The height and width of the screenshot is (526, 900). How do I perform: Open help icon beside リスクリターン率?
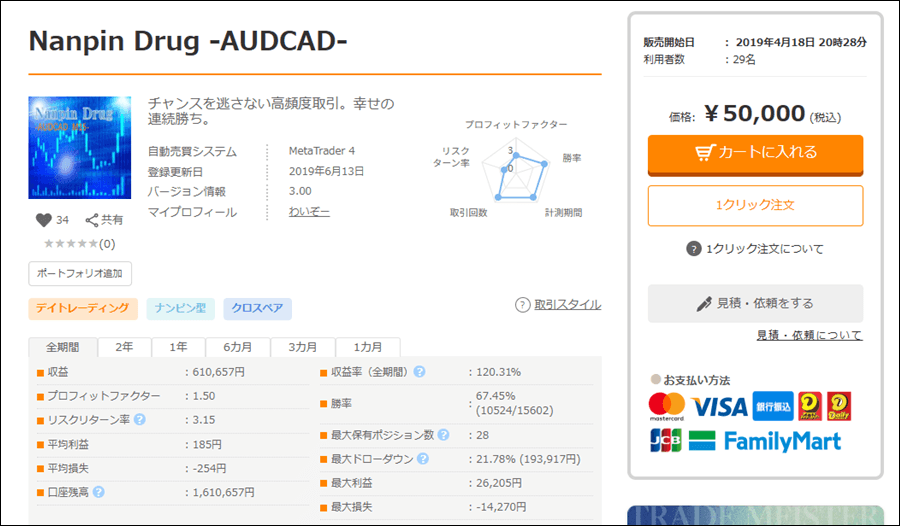(x=140, y=419)
